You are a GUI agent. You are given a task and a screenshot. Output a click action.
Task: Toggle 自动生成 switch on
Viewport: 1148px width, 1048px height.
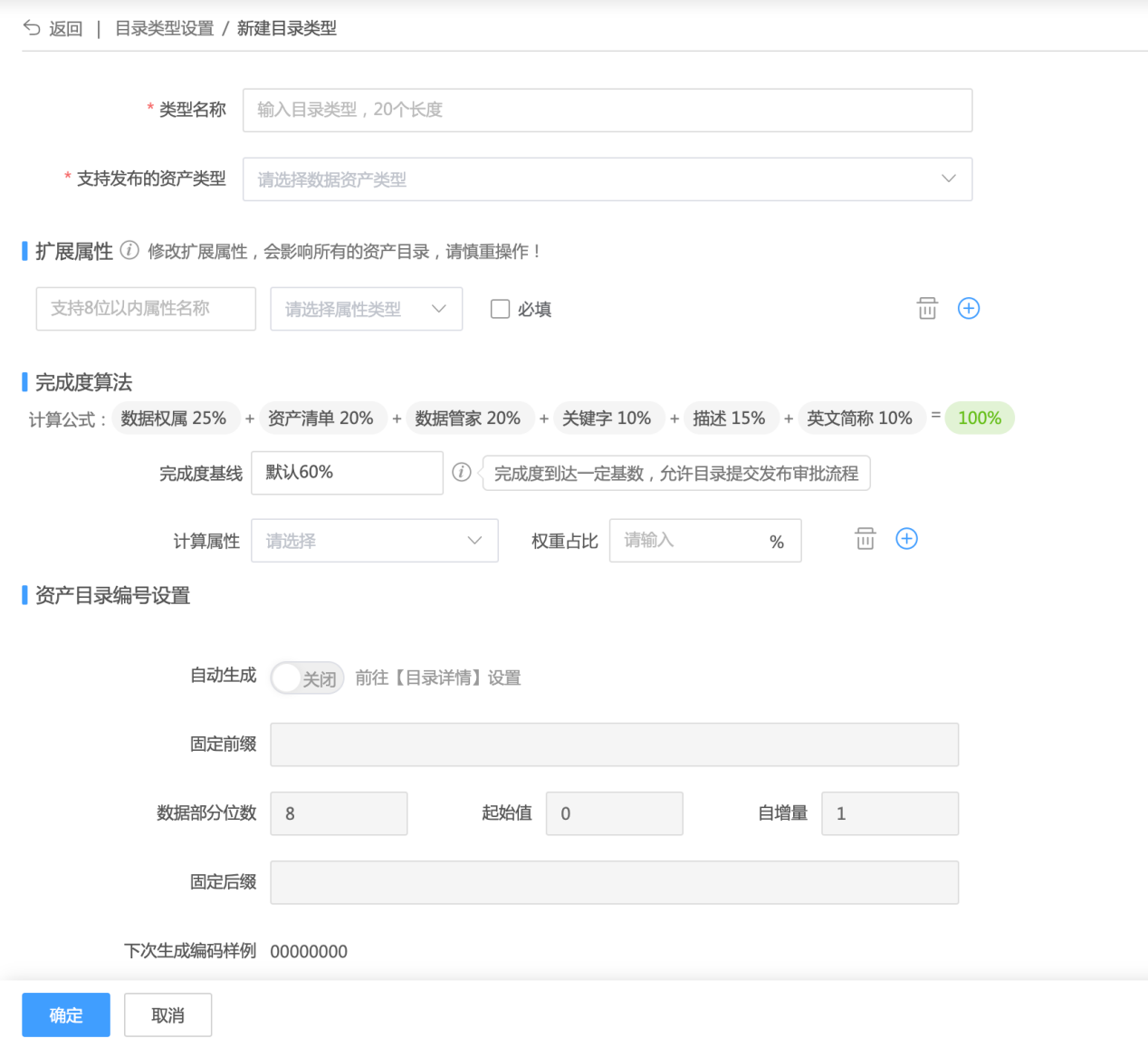tap(308, 678)
